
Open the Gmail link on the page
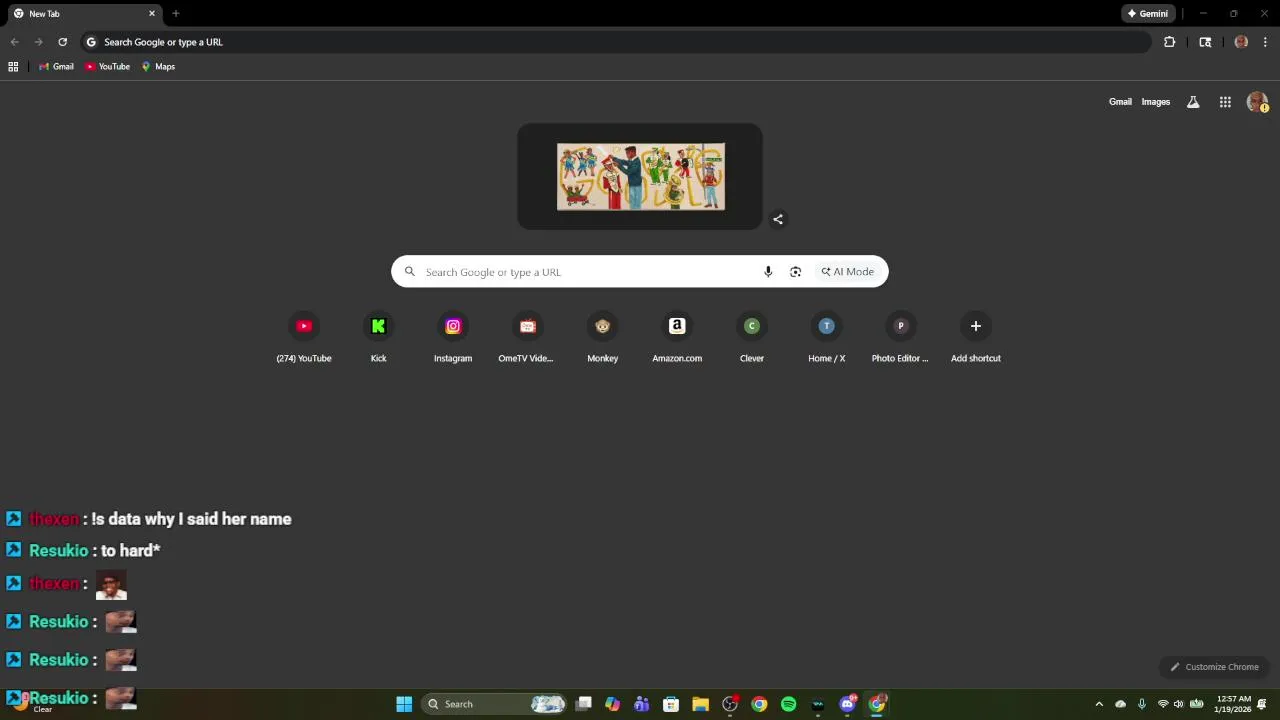[1120, 102]
